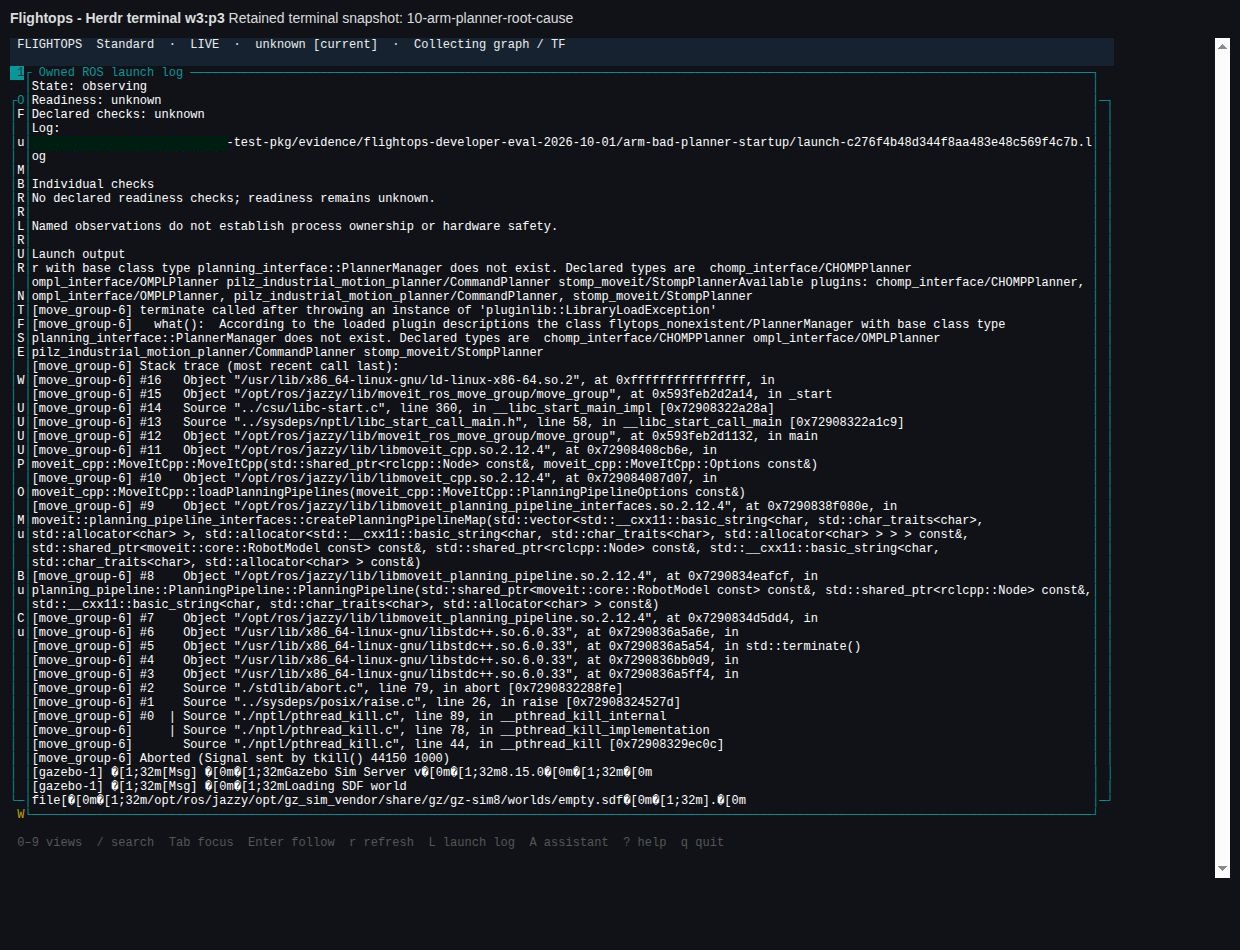The image size is (1240, 950).
Task: Click the 'Enter follow' footer hint
Action: tap(291, 842)
